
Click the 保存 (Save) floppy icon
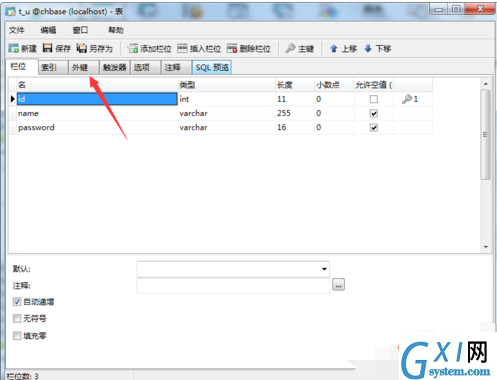point(48,48)
